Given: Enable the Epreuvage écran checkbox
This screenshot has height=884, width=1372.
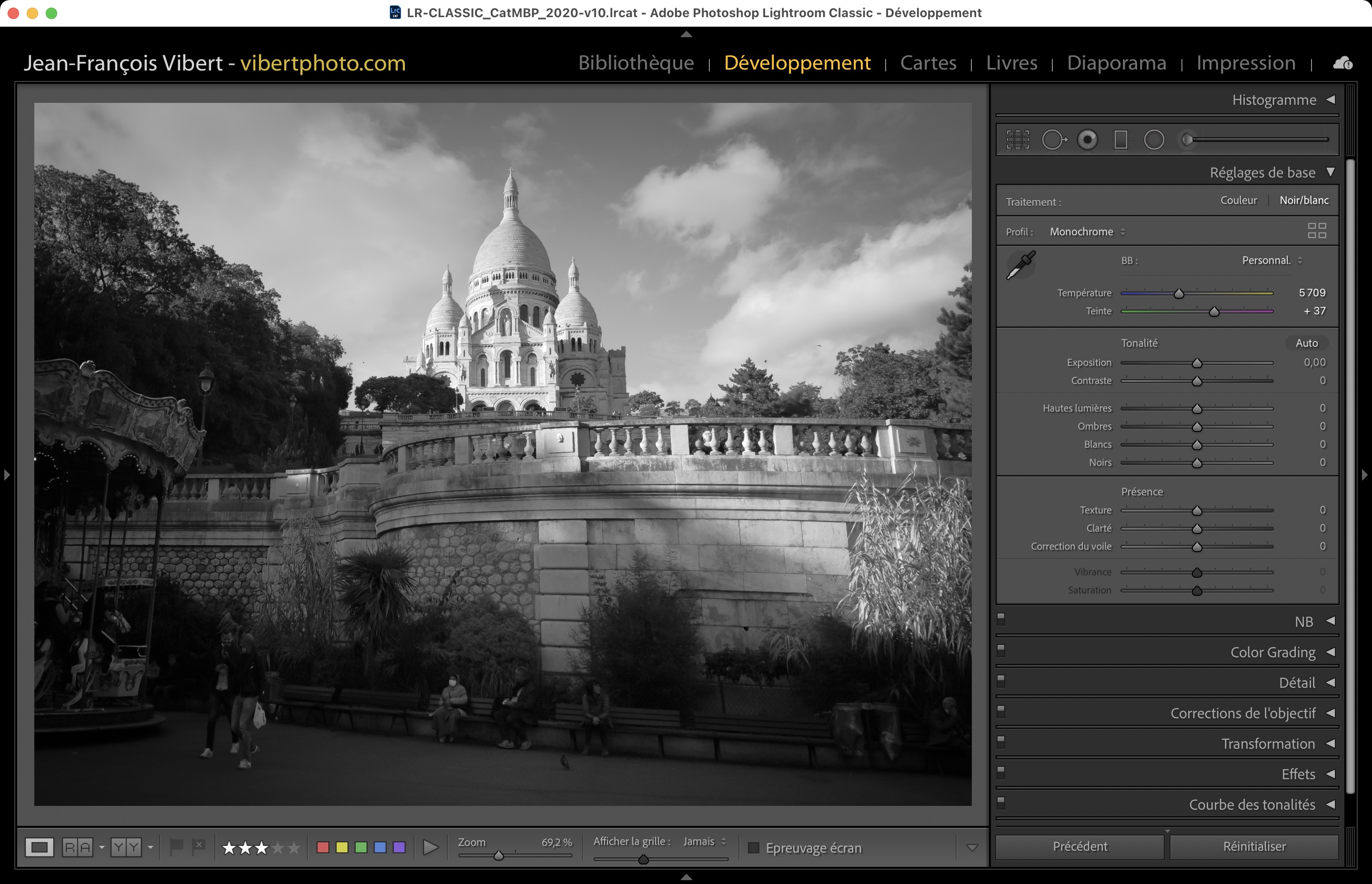Looking at the screenshot, I should 754,848.
